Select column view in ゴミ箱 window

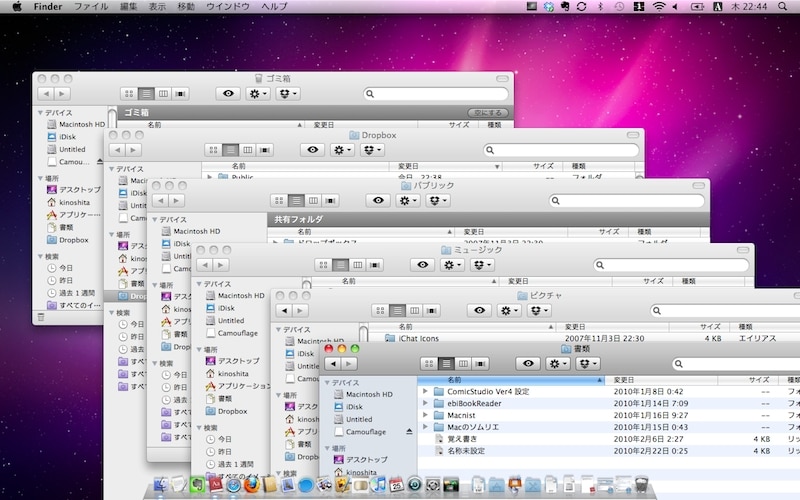pyautogui.click(x=163, y=94)
